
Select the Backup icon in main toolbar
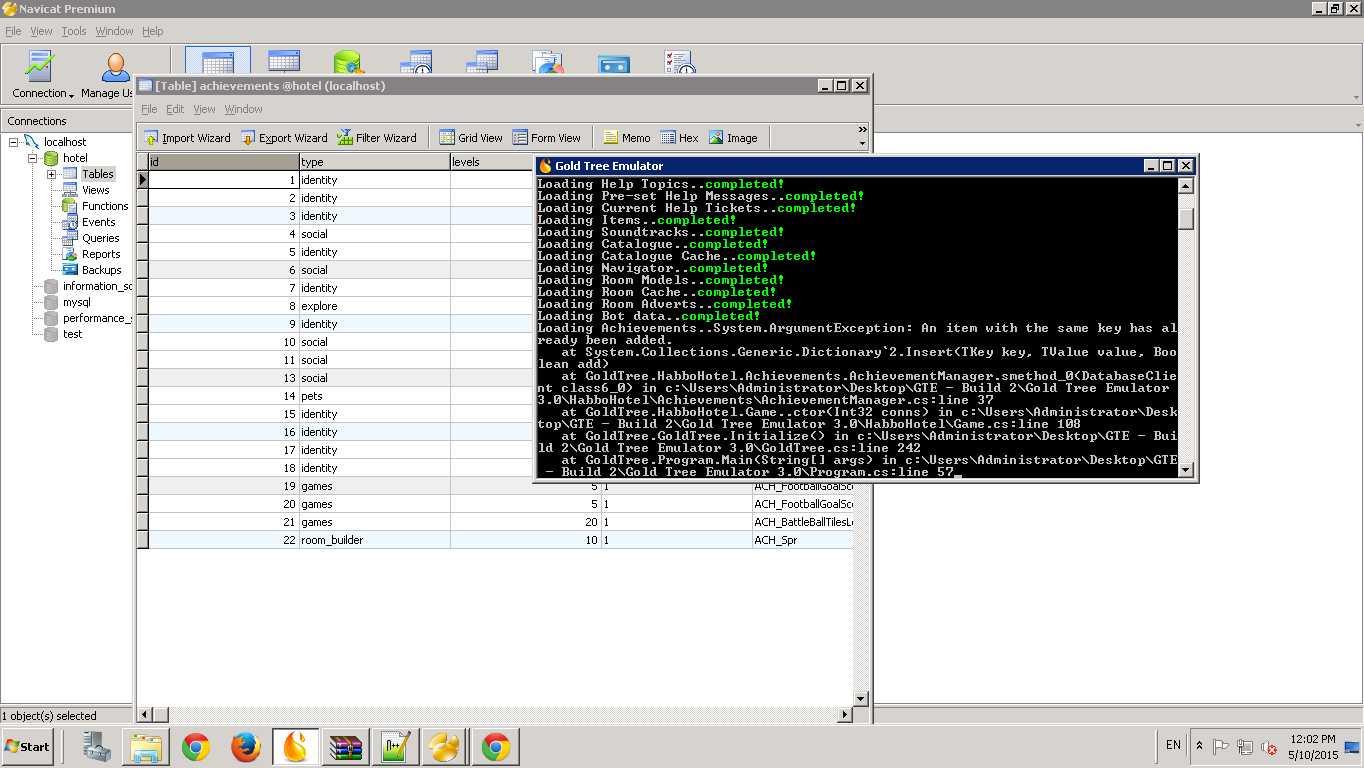[614, 64]
